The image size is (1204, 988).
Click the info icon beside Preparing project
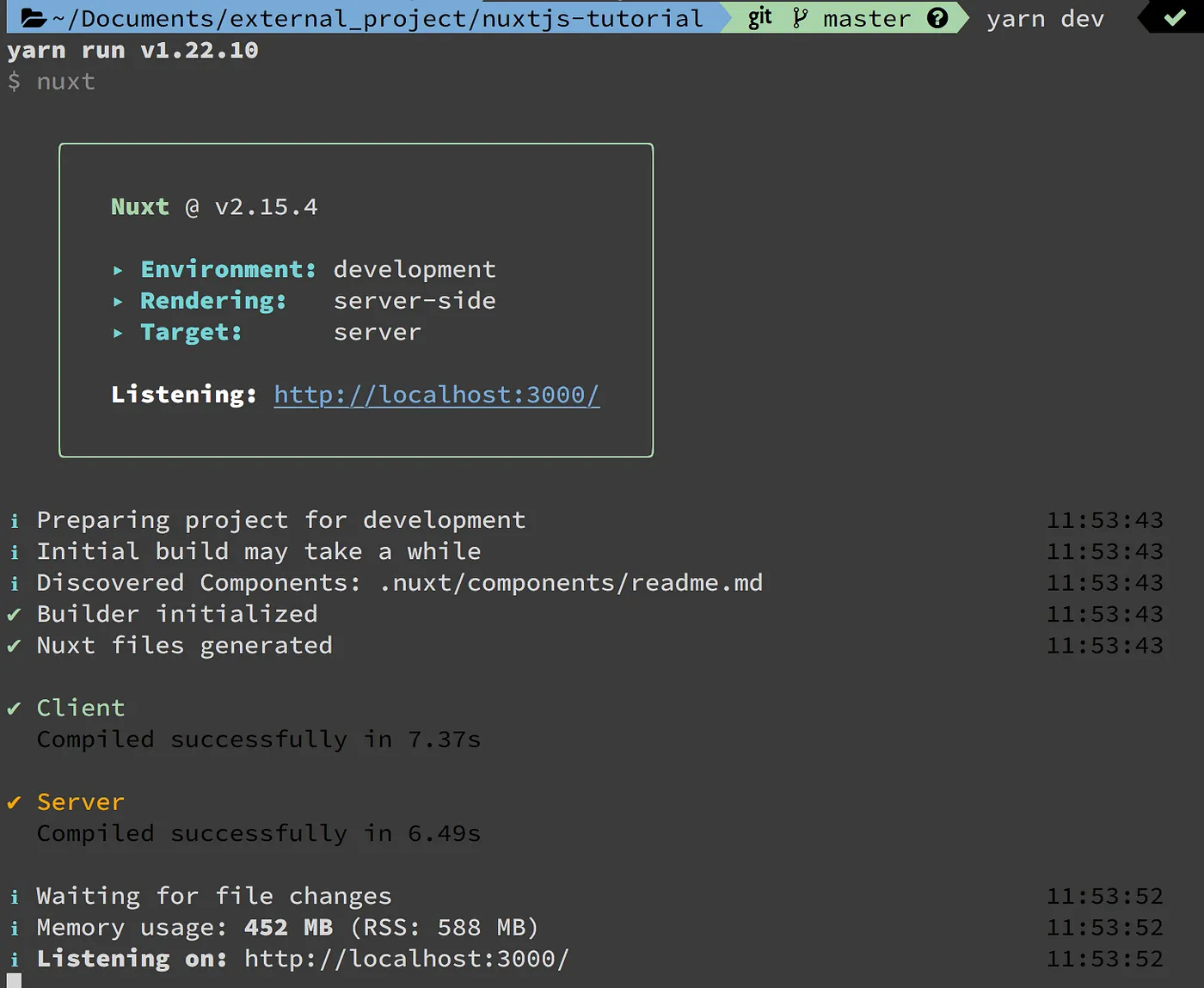(15, 521)
